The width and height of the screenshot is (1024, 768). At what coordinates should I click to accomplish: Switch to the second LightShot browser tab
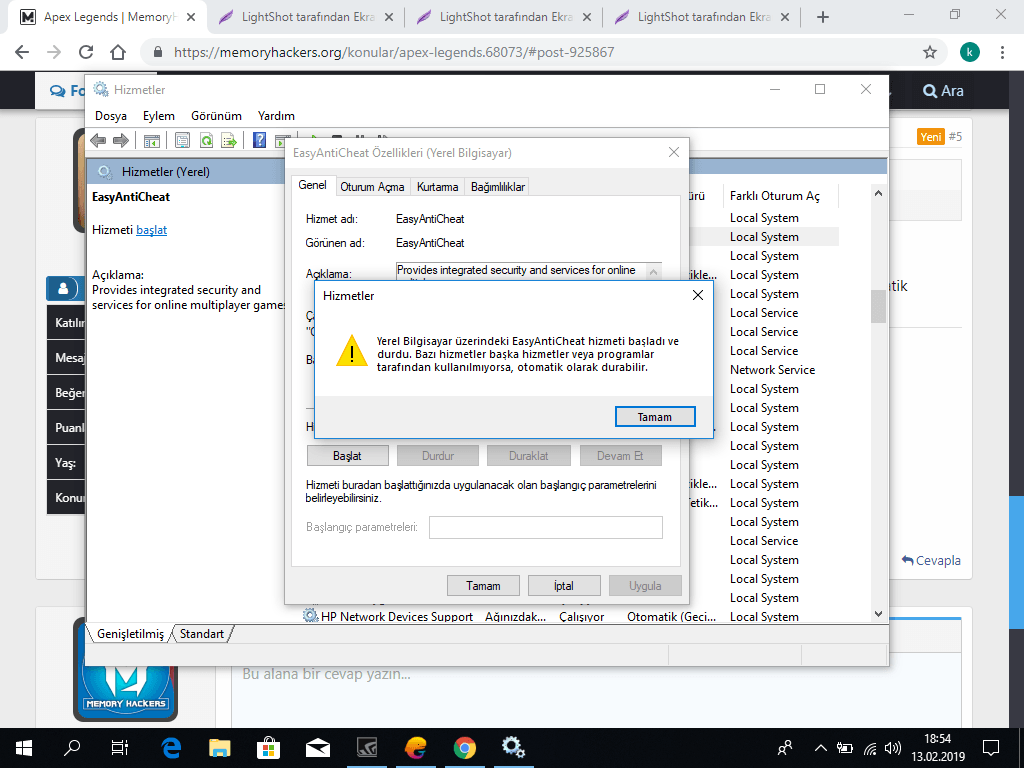504,17
